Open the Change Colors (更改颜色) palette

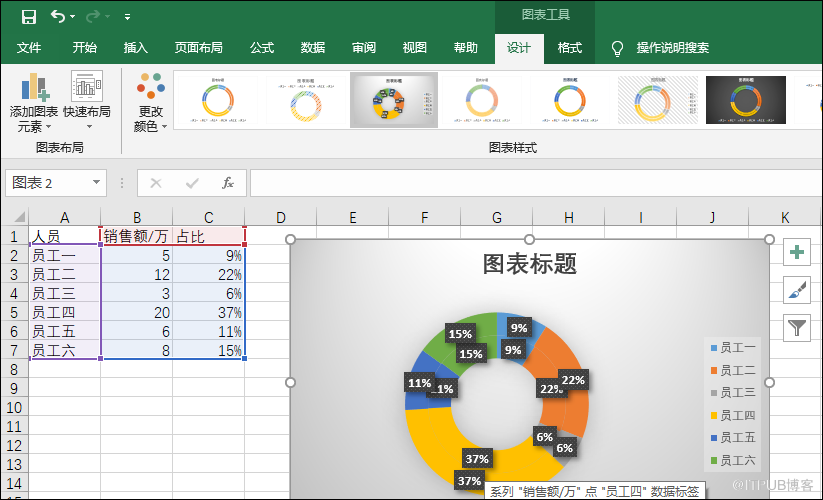click(151, 104)
